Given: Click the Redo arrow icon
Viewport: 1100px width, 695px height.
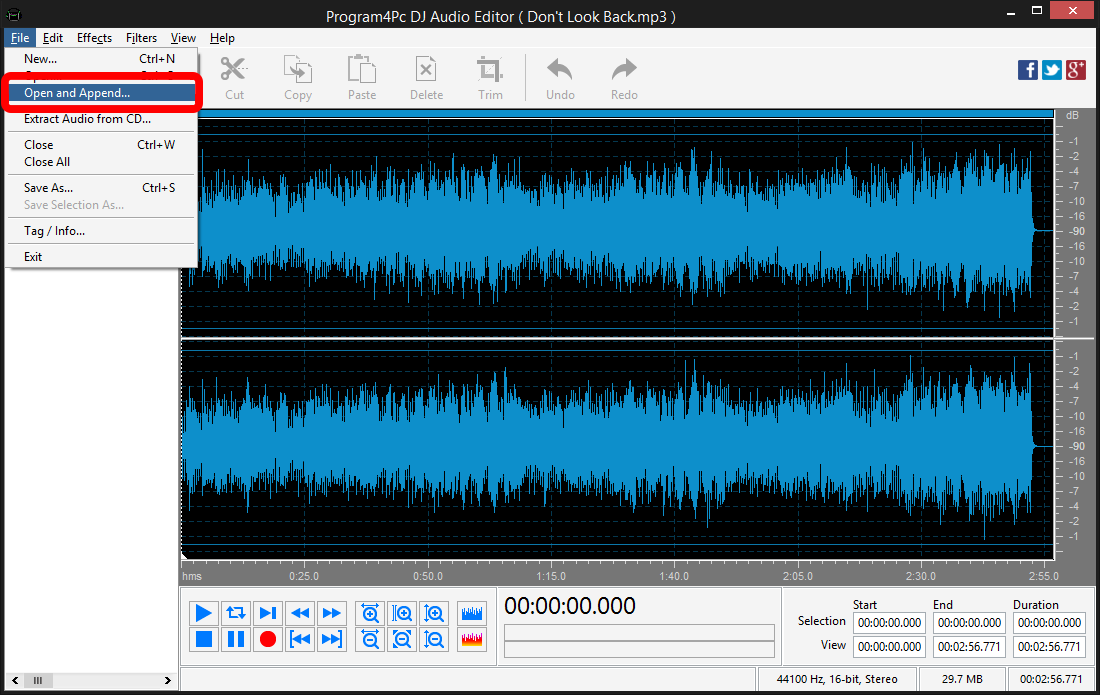Looking at the screenshot, I should click(623, 75).
